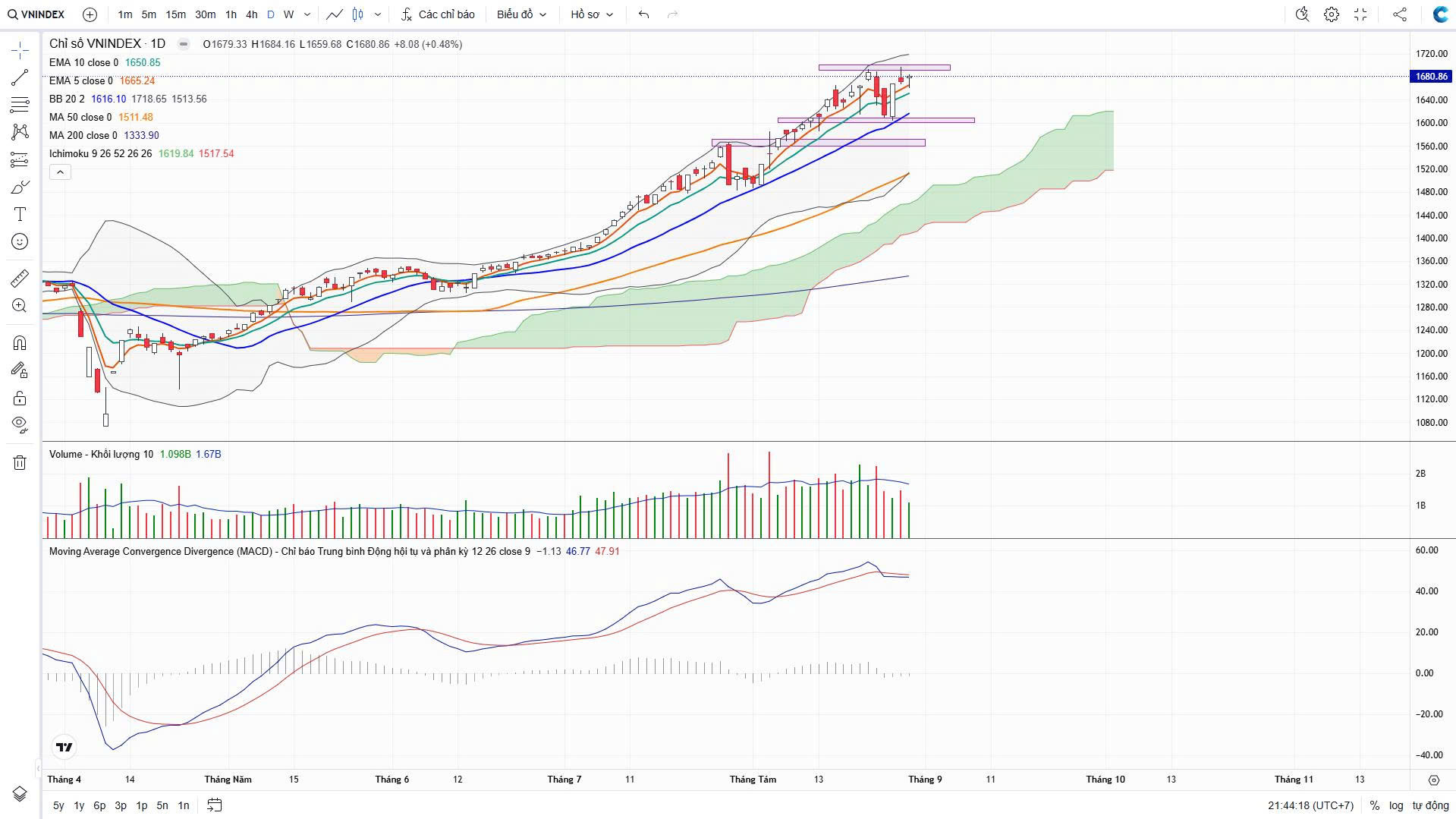Image resolution: width=1456 pixels, height=819 pixels.
Task: Add a symbol with the plus icon
Action: [x=90, y=14]
